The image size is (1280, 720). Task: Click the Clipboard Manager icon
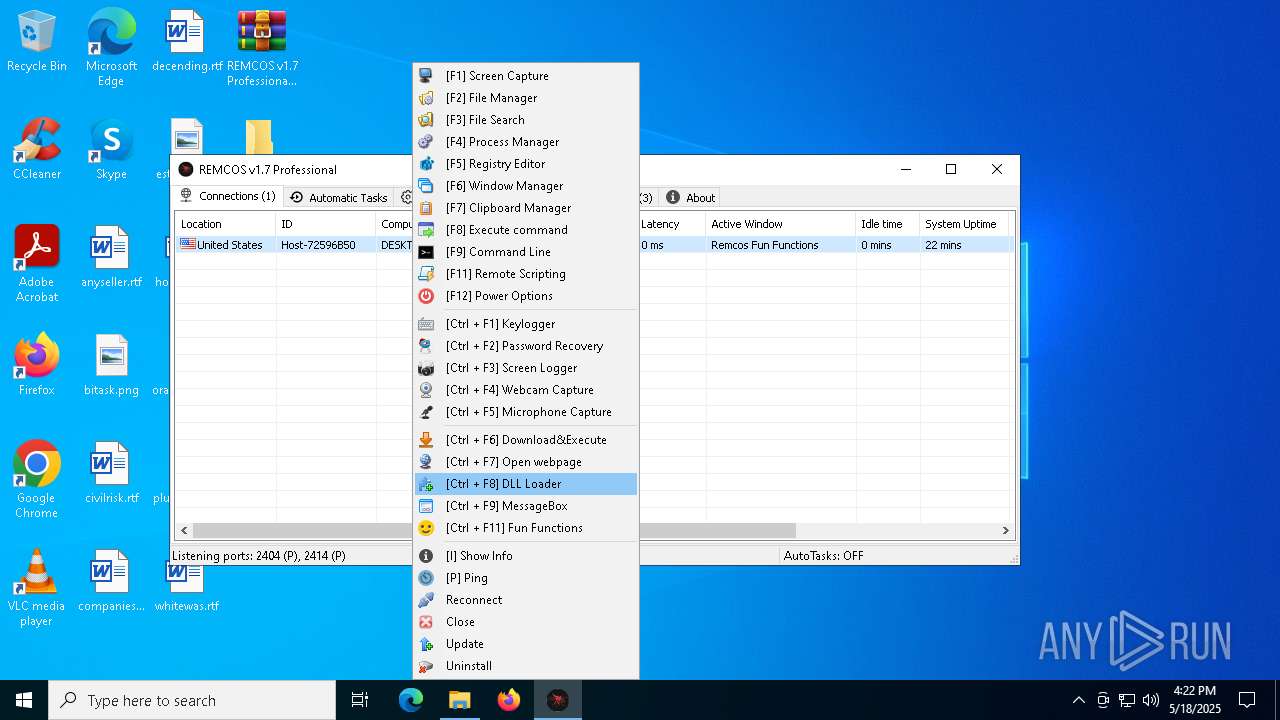tap(426, 208)
